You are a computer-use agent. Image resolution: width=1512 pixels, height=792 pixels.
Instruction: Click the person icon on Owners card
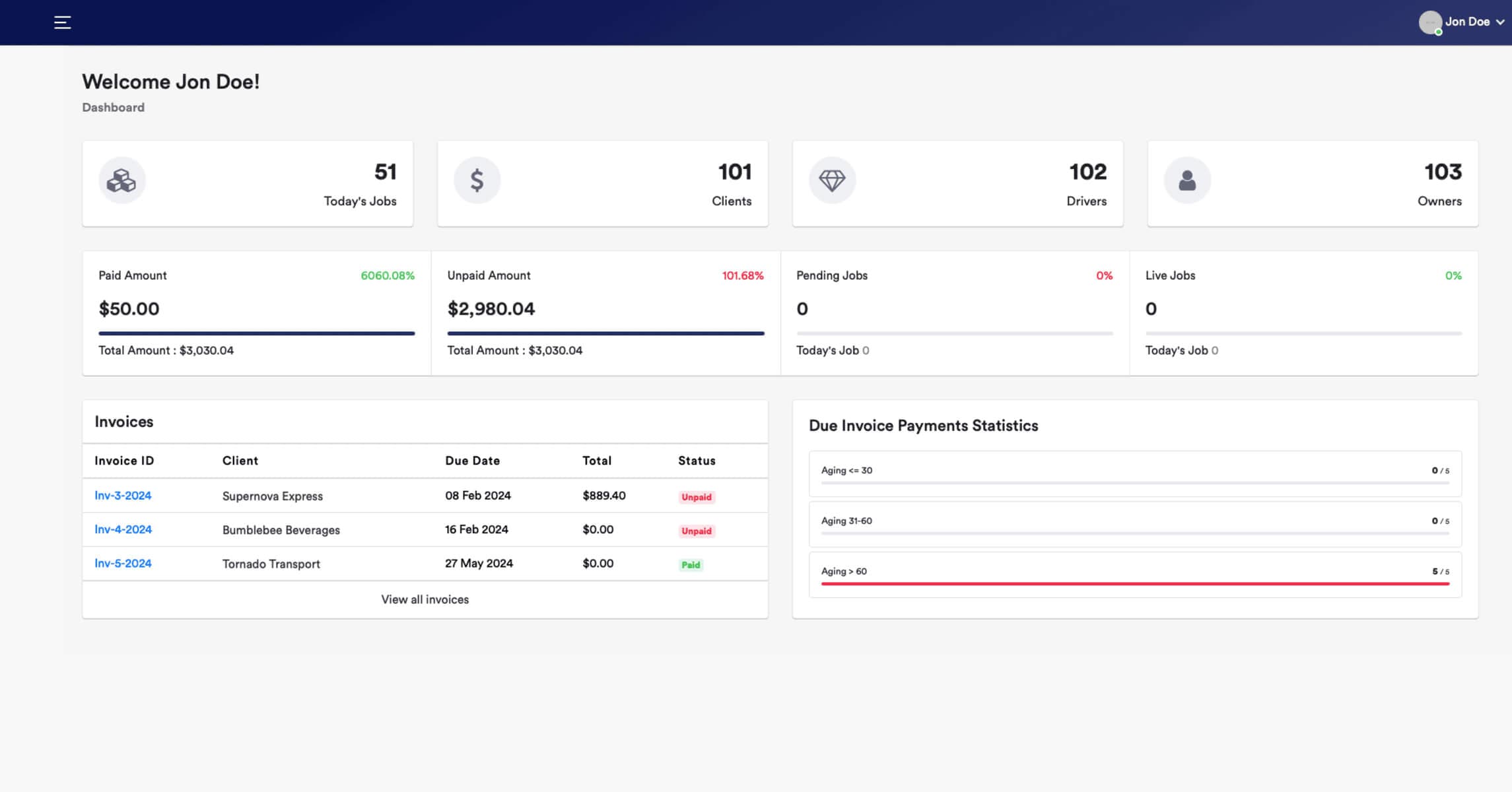[1187, 180]
